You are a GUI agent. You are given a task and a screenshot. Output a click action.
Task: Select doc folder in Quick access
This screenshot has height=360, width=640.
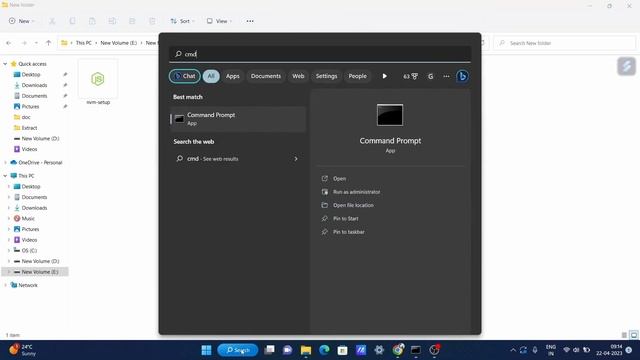[x=26, y=117]
